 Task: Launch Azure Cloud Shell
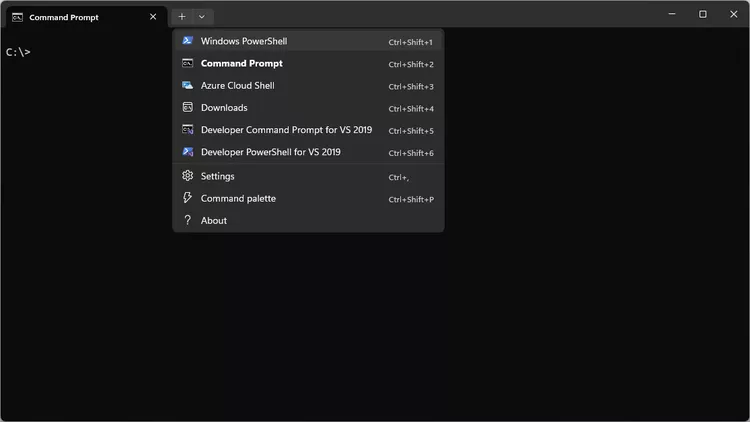308,86
